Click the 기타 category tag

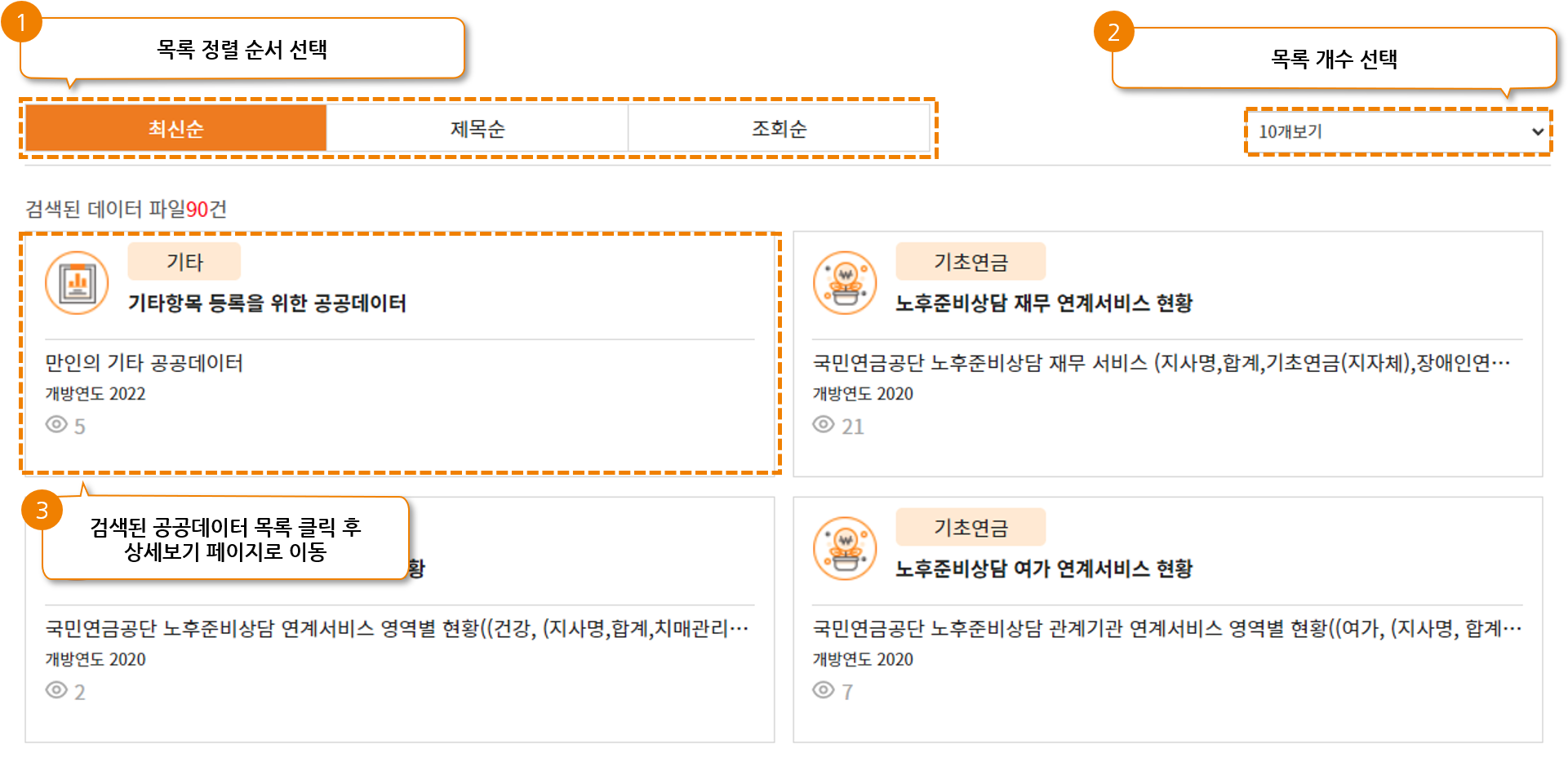184,262
